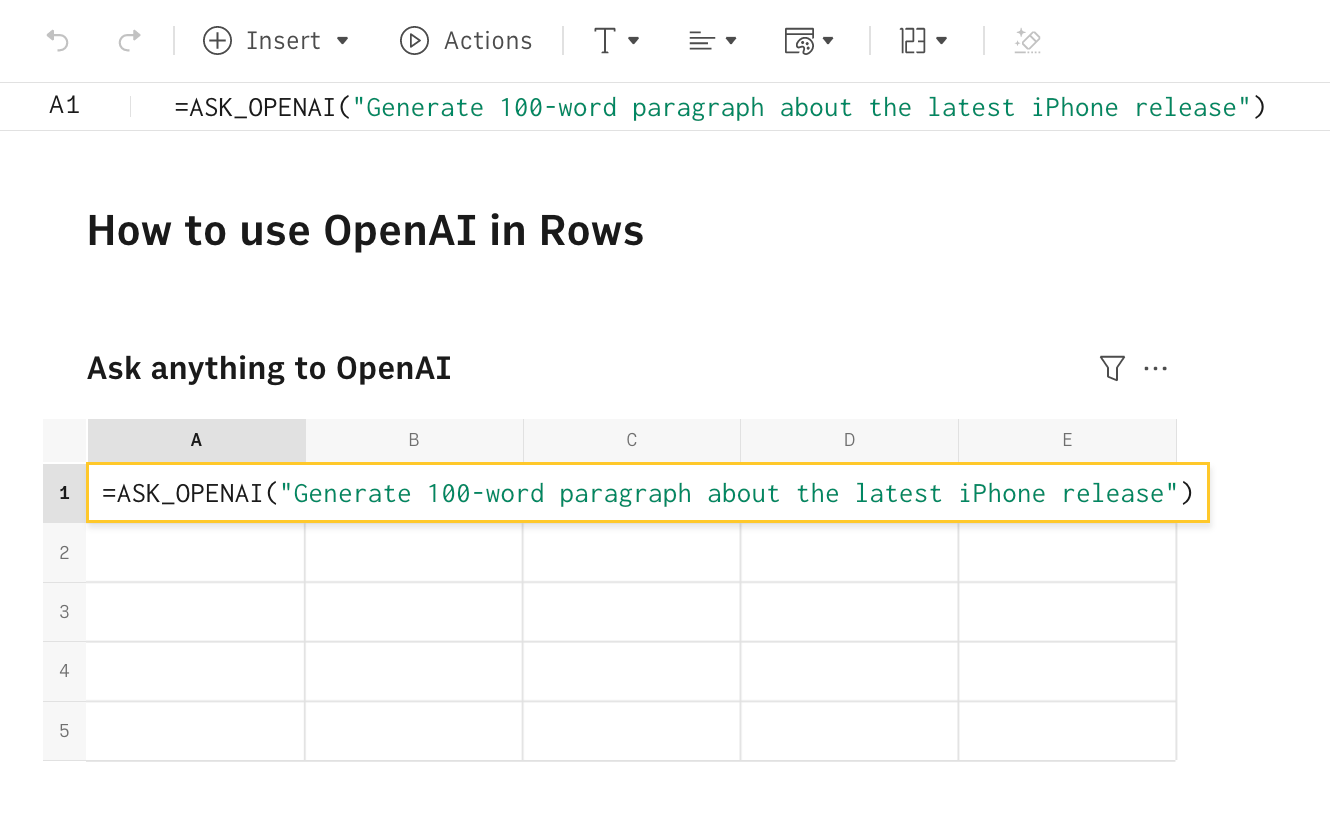Image resolution: width=1330 pixels, height=816 pixels.
Task: Open the Insert dropdown menu
Action: (x=276, y=41)
